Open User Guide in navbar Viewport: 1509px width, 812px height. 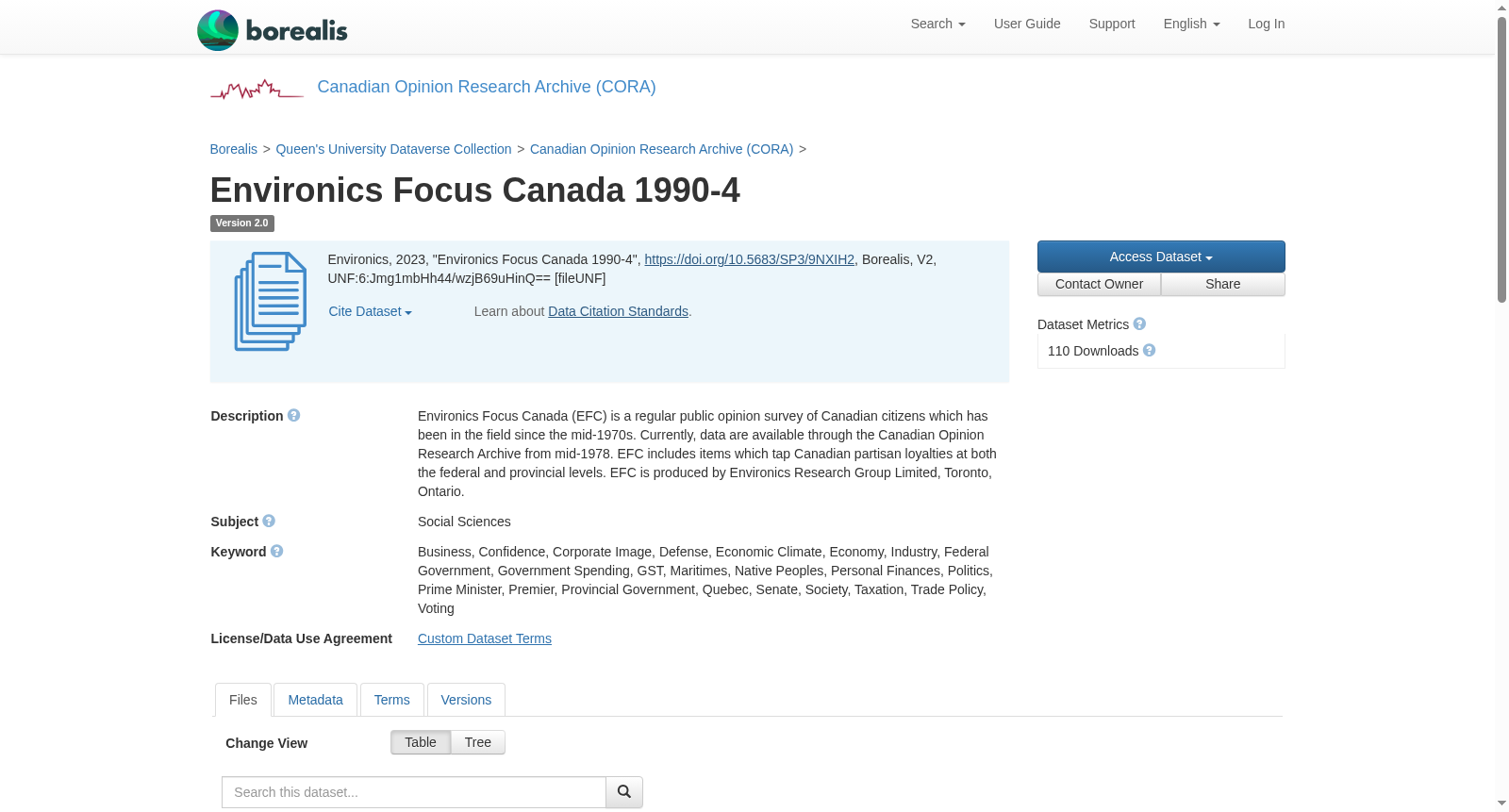pos(1027,24)
